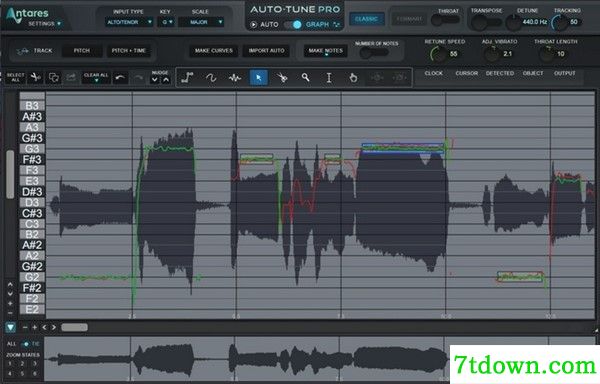The image size is (600, 384).
Task: Adjust the Adj. Vibrato knob
Action: (492, 54)
